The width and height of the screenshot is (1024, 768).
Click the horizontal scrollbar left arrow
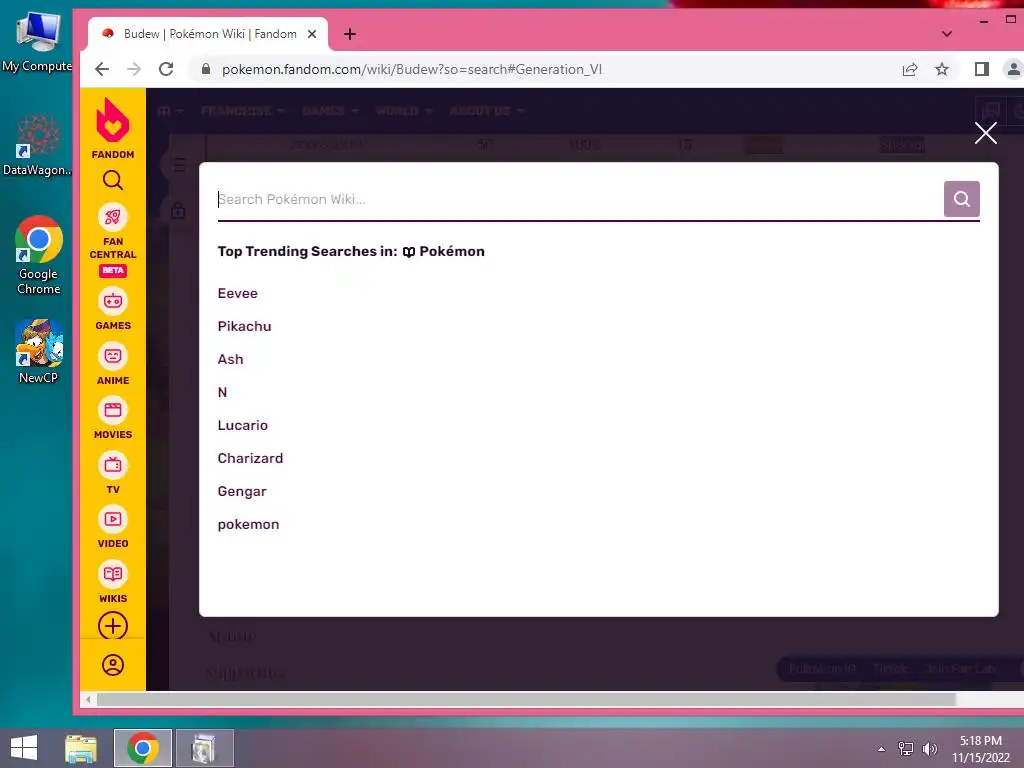88,699
